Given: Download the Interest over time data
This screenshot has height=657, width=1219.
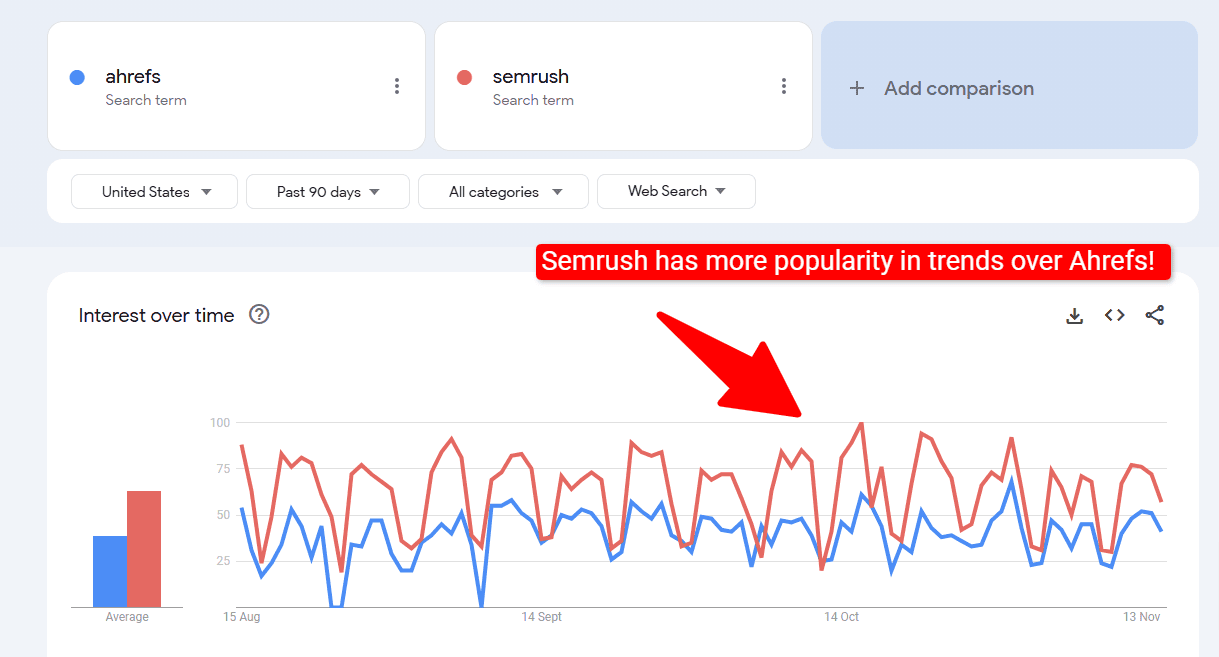Looking at the screenshot, I should click(1074, 315).
